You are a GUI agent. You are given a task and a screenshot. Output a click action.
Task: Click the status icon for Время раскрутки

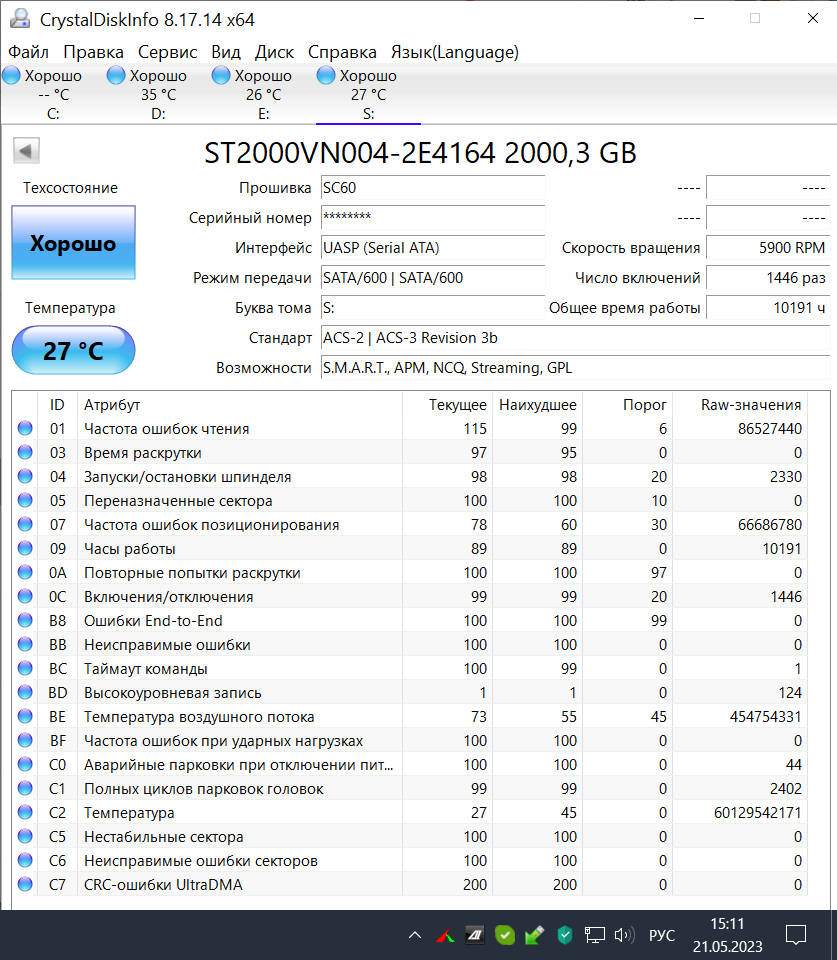click(x=25, y=452)
